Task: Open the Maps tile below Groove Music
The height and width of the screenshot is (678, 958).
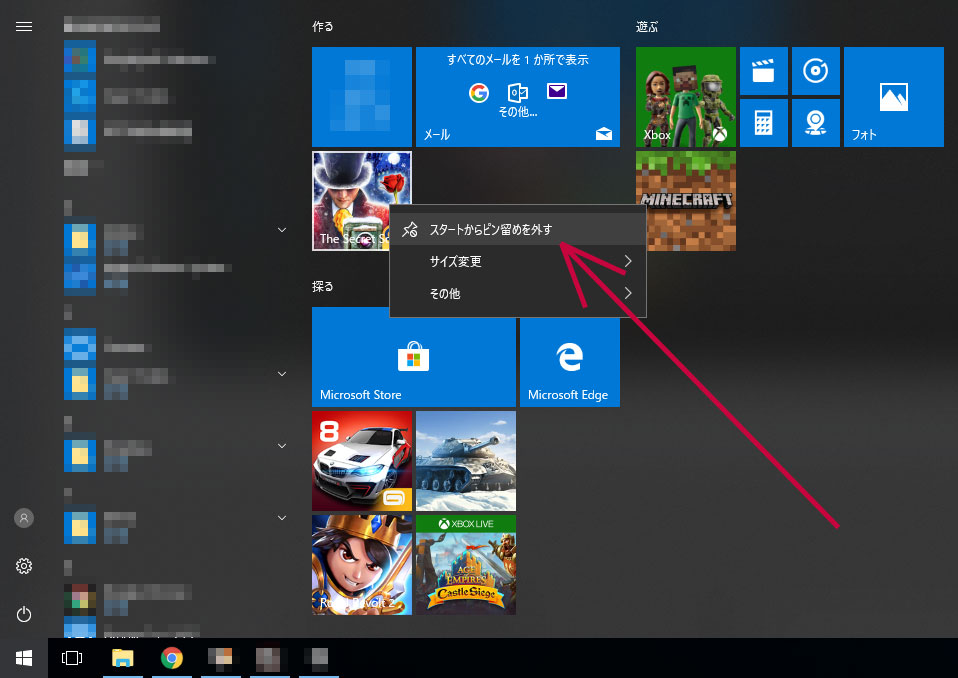Action: 816,123
